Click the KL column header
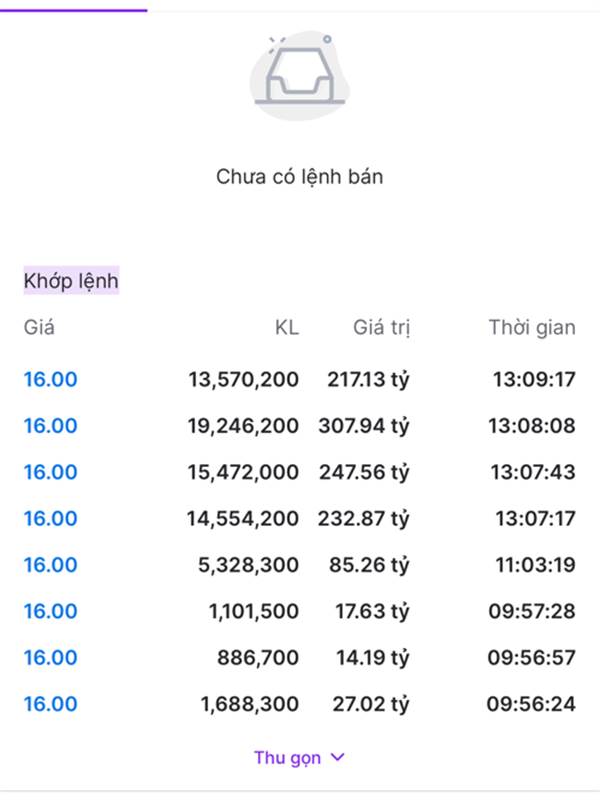Viewport: 600px width, 800px height. 287,327
